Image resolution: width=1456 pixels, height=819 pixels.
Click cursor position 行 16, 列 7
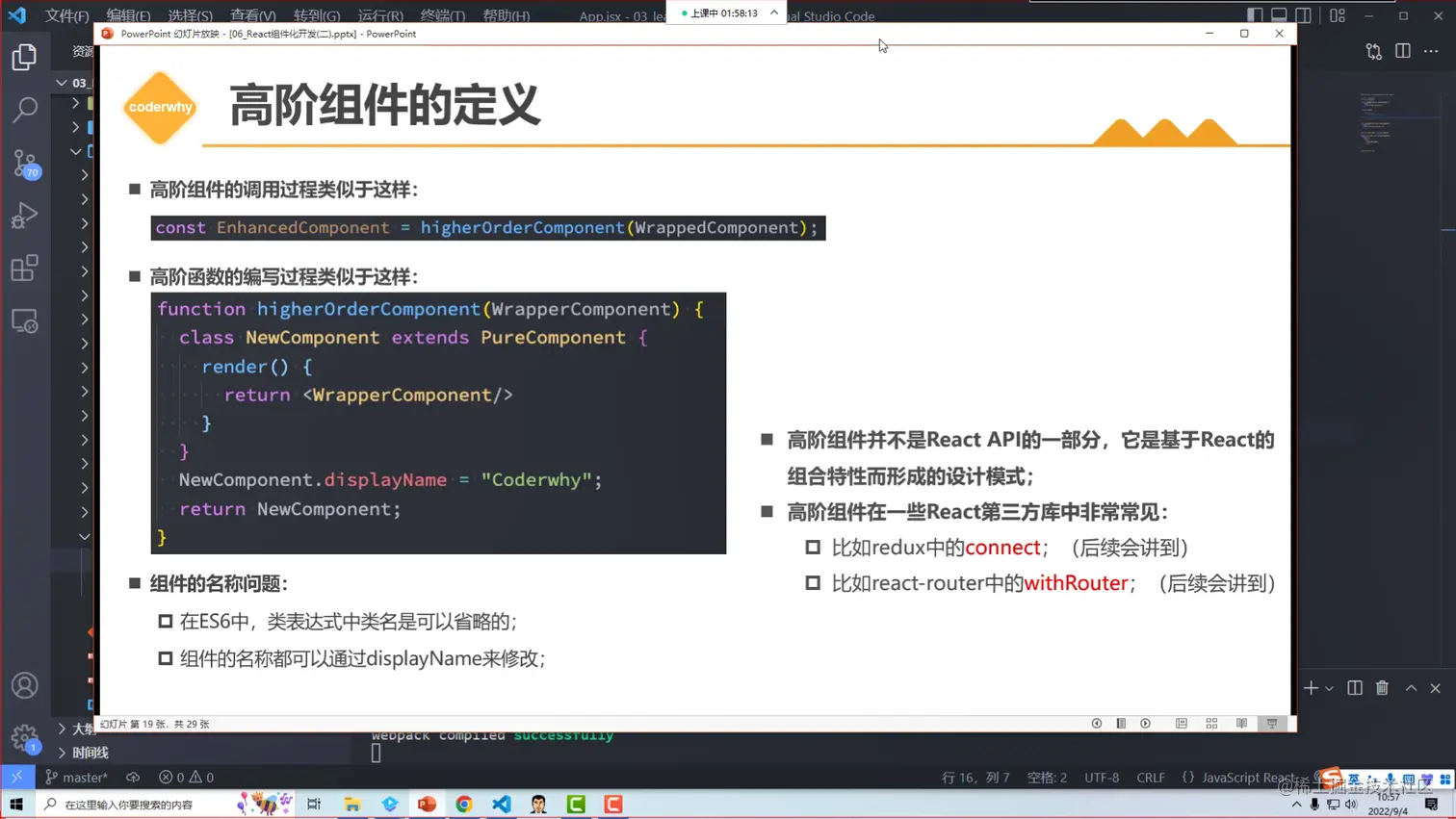(975, 777)
